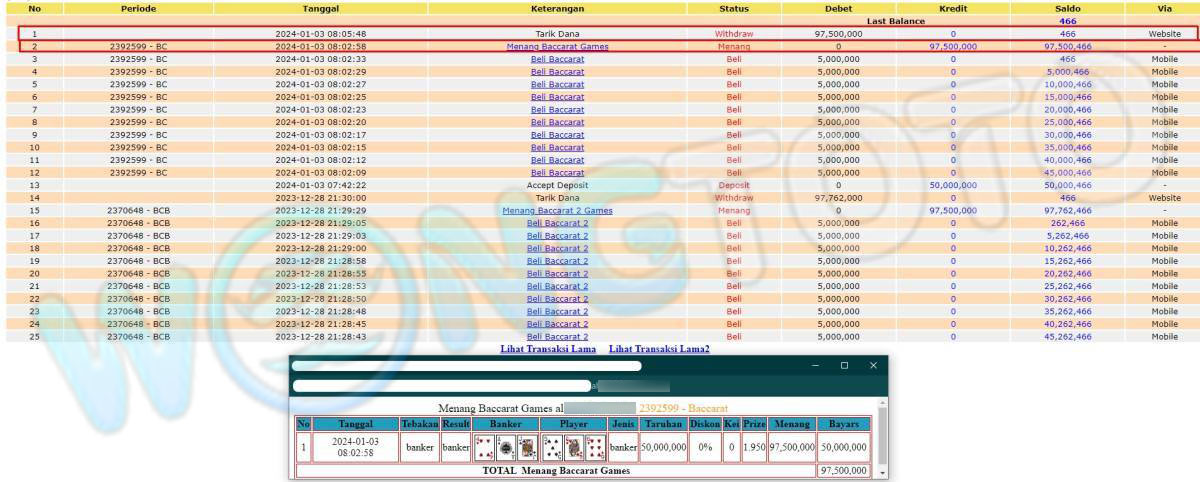Click the last Player card image
1200x482 pixels.
point(594,447)
